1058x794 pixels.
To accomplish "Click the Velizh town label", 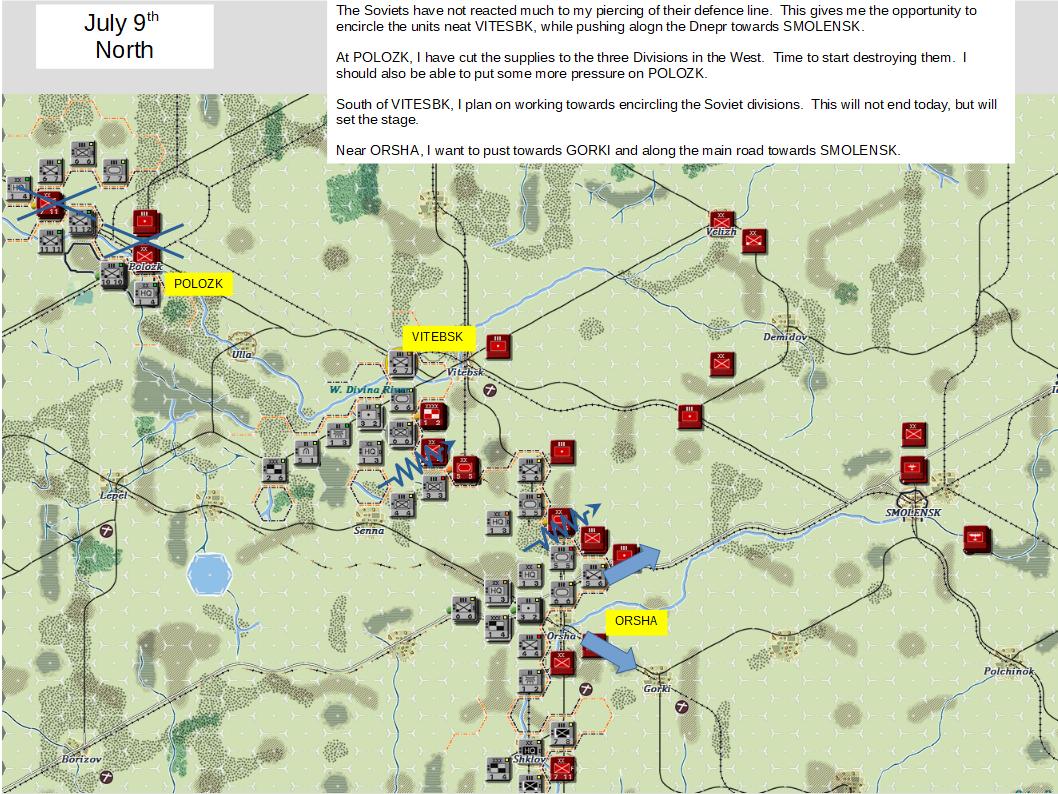I will coord(721,232).
